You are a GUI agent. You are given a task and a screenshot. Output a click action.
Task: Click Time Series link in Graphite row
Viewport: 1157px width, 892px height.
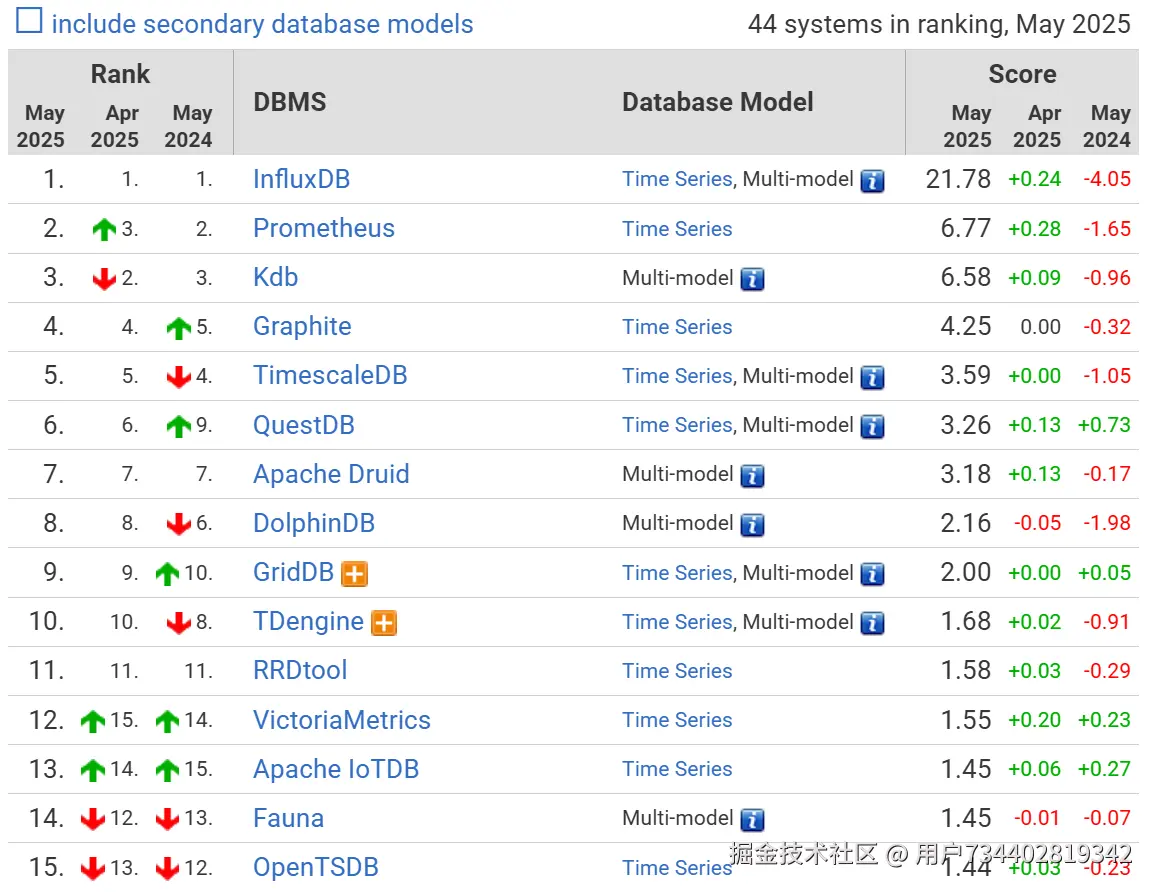[677, 327]
